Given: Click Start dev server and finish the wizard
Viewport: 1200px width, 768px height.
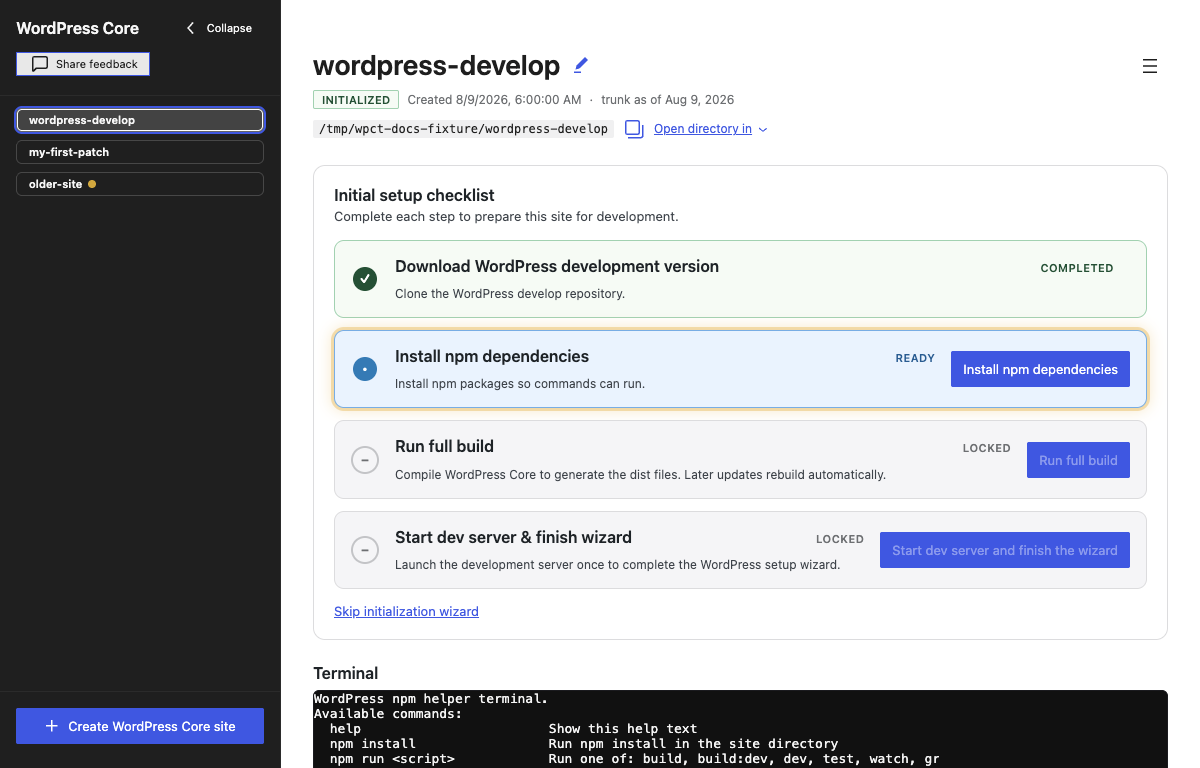Looking at the screenshot, I should tap(1005, 550).
